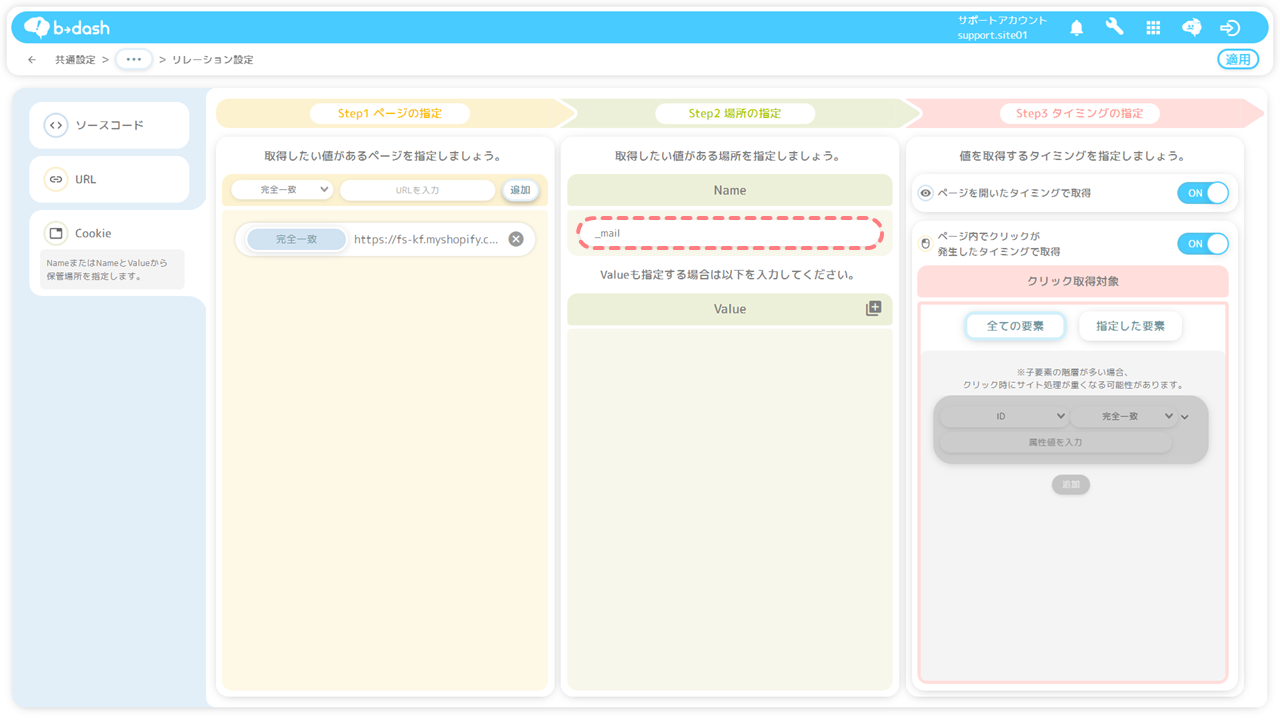This screenshot has height=720, width=1280.
Task: Expand chevron right of 完全一致 in Step3
Action: coord(1185,417)
